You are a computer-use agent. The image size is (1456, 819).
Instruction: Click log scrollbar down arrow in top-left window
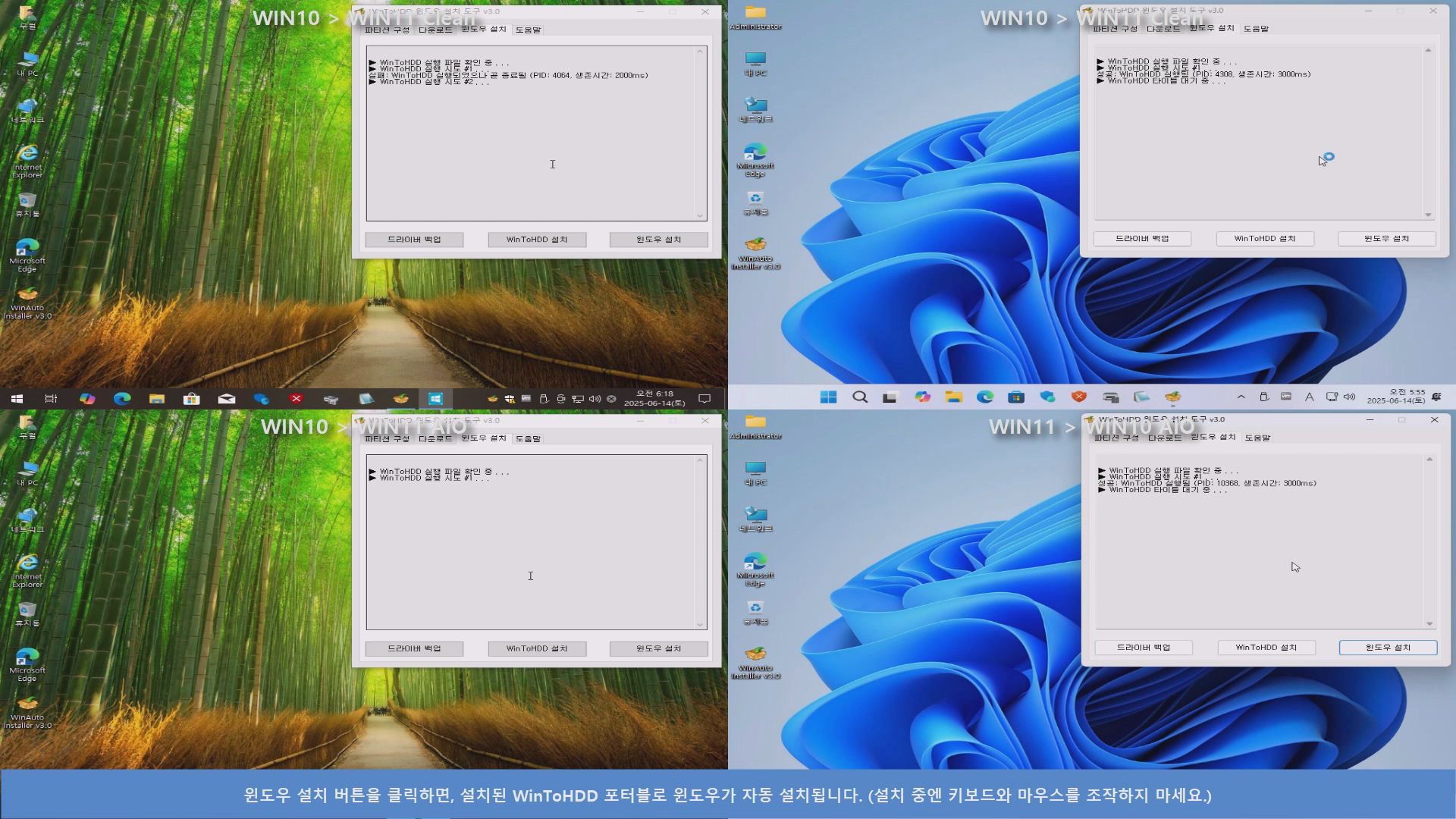point(700,215)
